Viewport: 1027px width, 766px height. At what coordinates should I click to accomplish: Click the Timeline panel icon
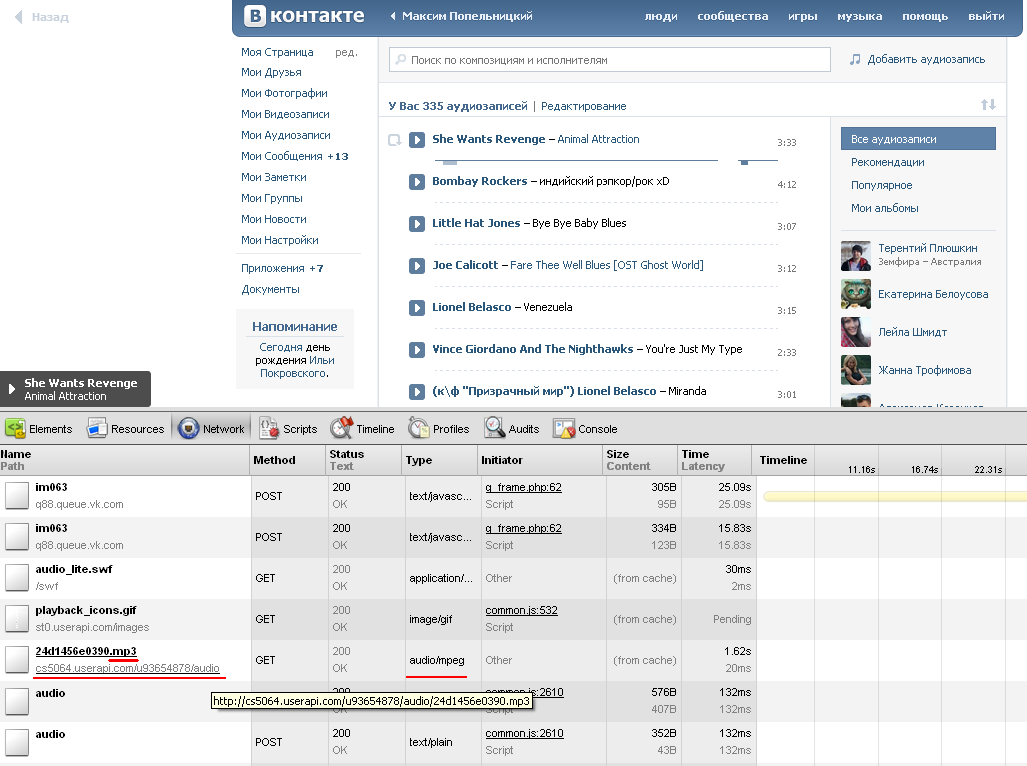(x=342, y=428)
